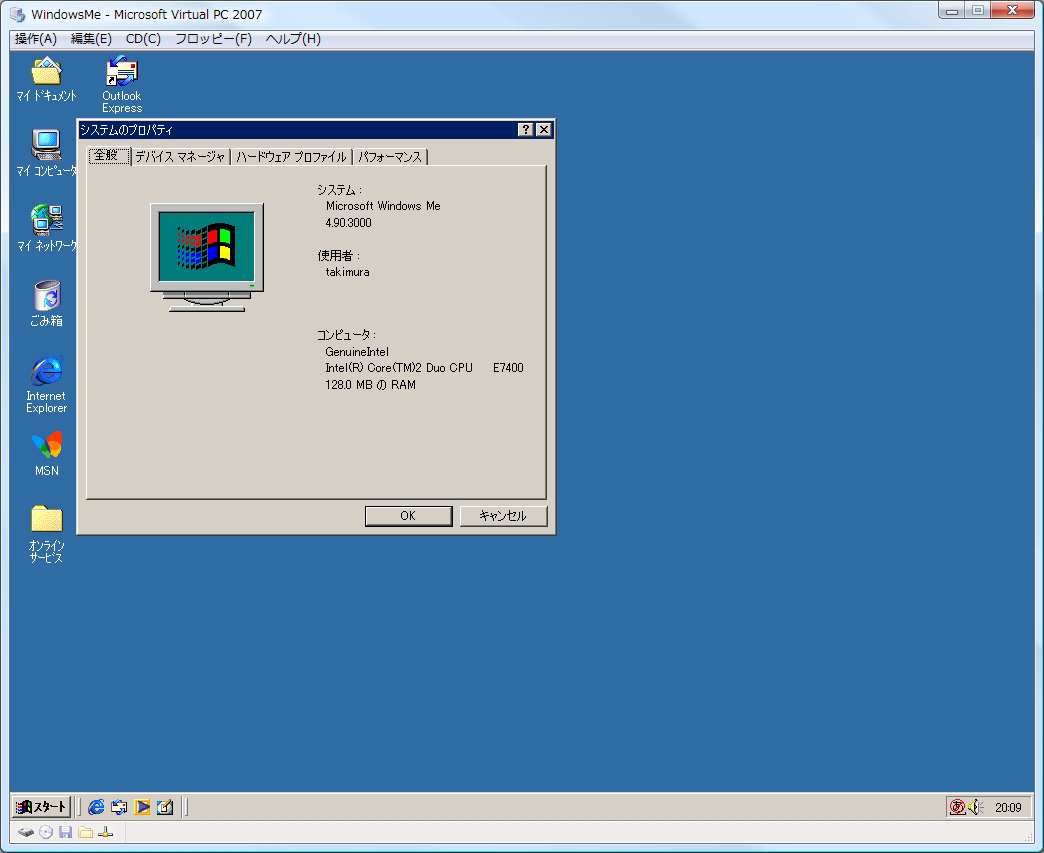
Task: Click the help question mark button in dialog
Action: coord(526,129)
